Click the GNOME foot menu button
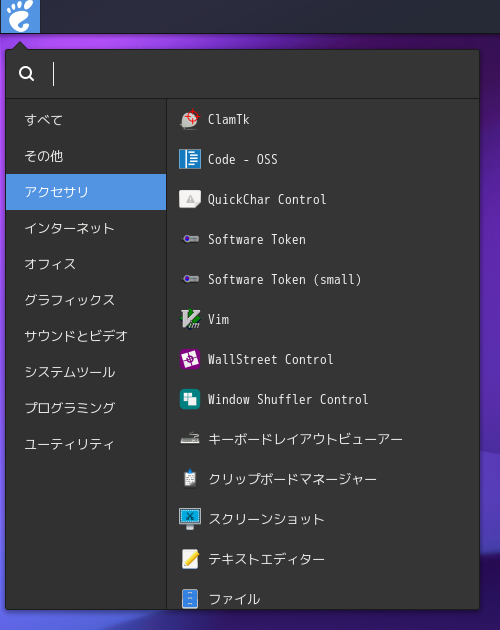Screen dimensions: 500x630 (20, 16)
